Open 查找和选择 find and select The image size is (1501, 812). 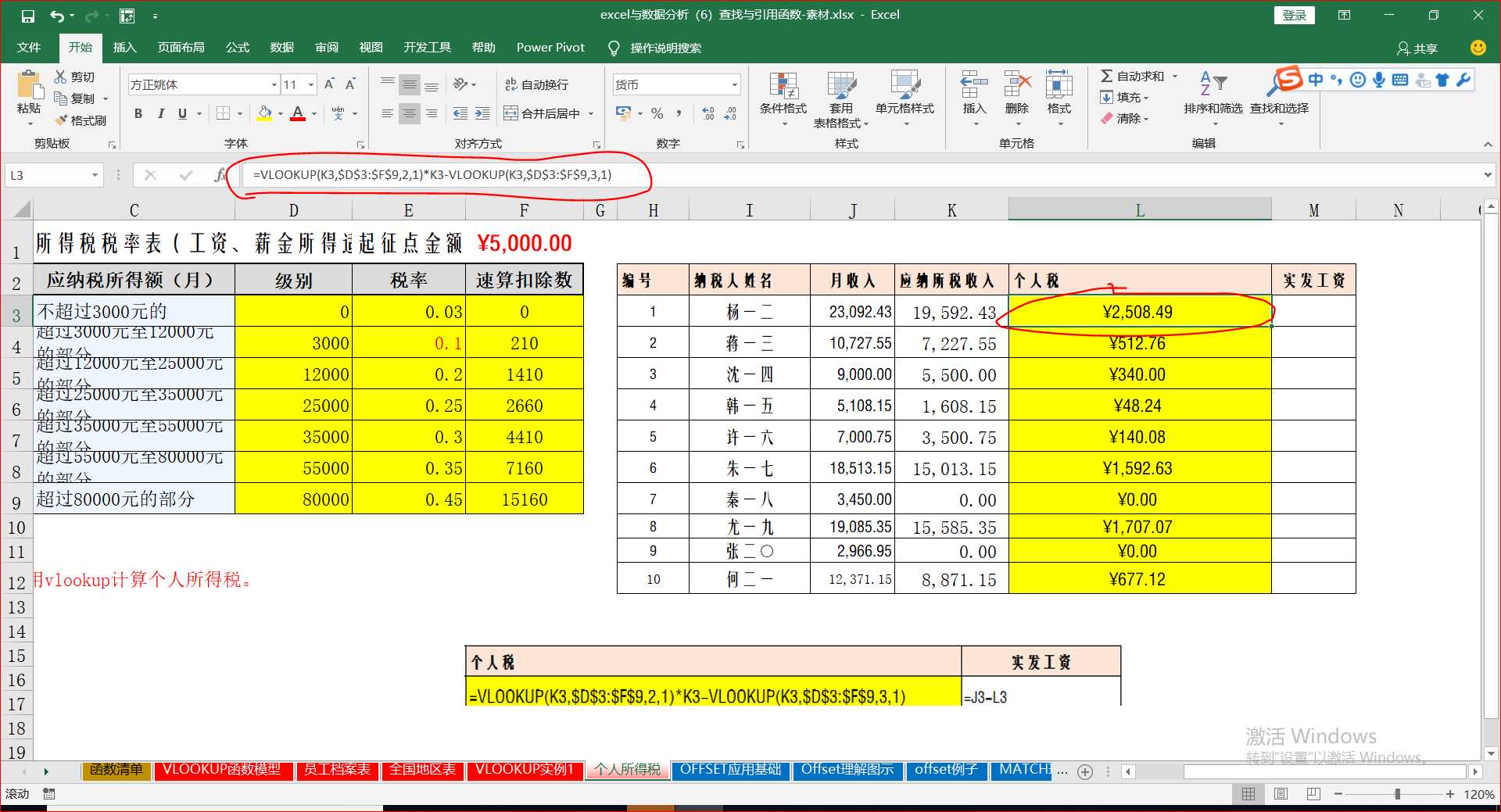(x=1279, y=98)
